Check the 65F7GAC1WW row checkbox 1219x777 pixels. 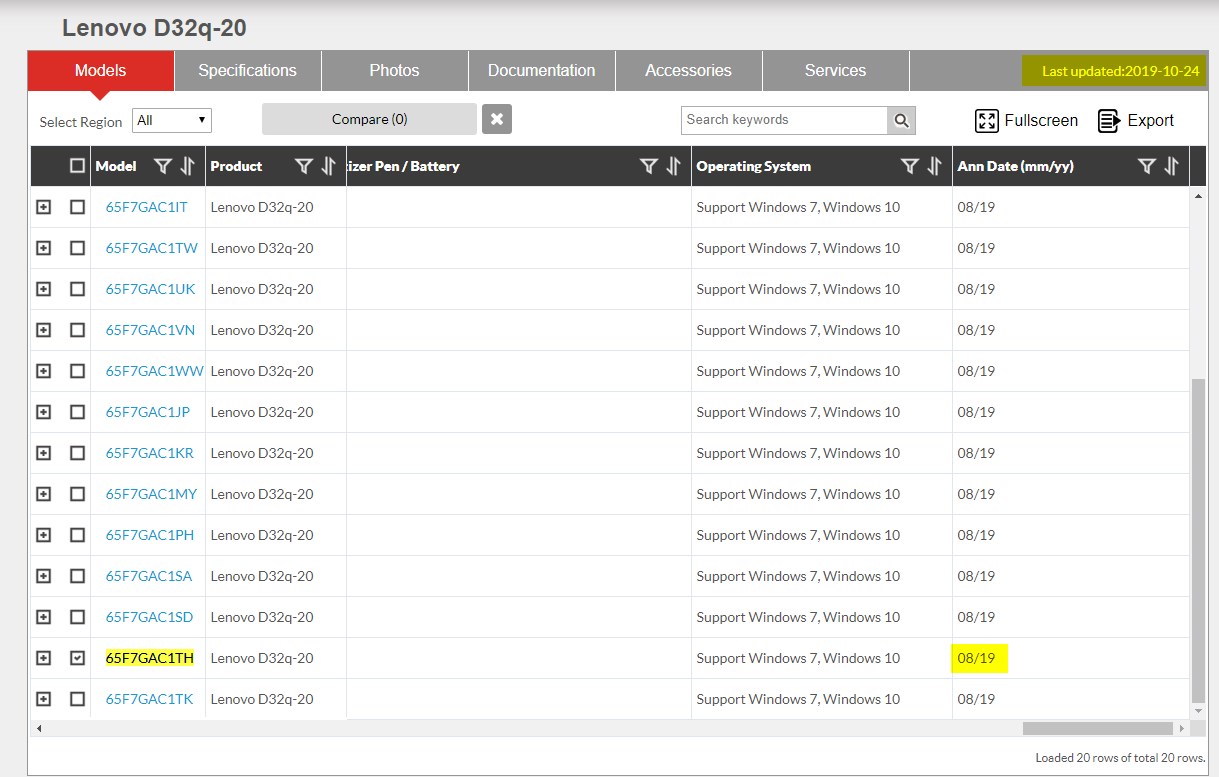pyautogui.click(x=77, y=371)
